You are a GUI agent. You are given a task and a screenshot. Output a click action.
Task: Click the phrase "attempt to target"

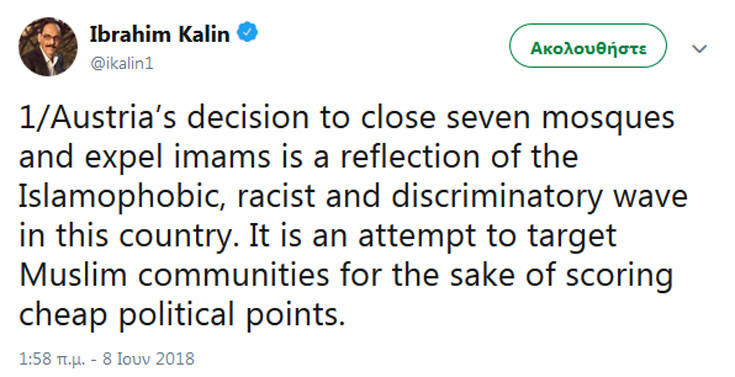(x=487, y=237)
